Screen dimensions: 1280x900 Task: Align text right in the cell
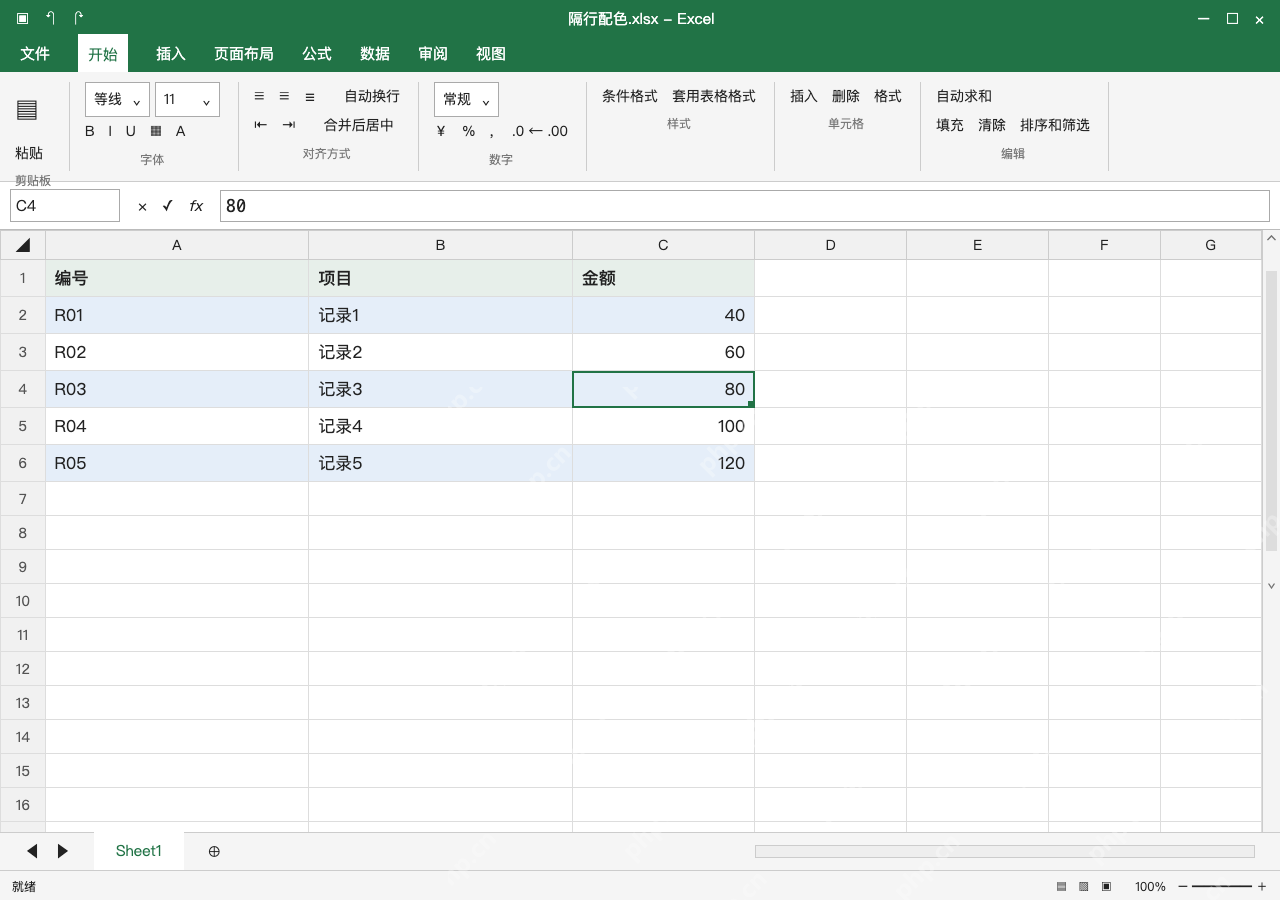[310, 96]
